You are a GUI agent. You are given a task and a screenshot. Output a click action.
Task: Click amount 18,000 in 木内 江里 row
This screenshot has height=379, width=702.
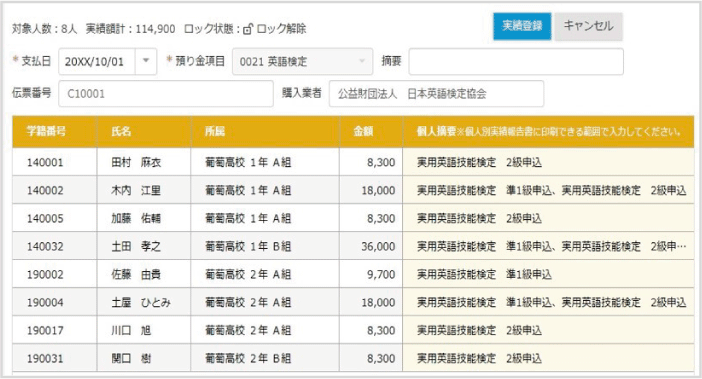coord(378,191)
